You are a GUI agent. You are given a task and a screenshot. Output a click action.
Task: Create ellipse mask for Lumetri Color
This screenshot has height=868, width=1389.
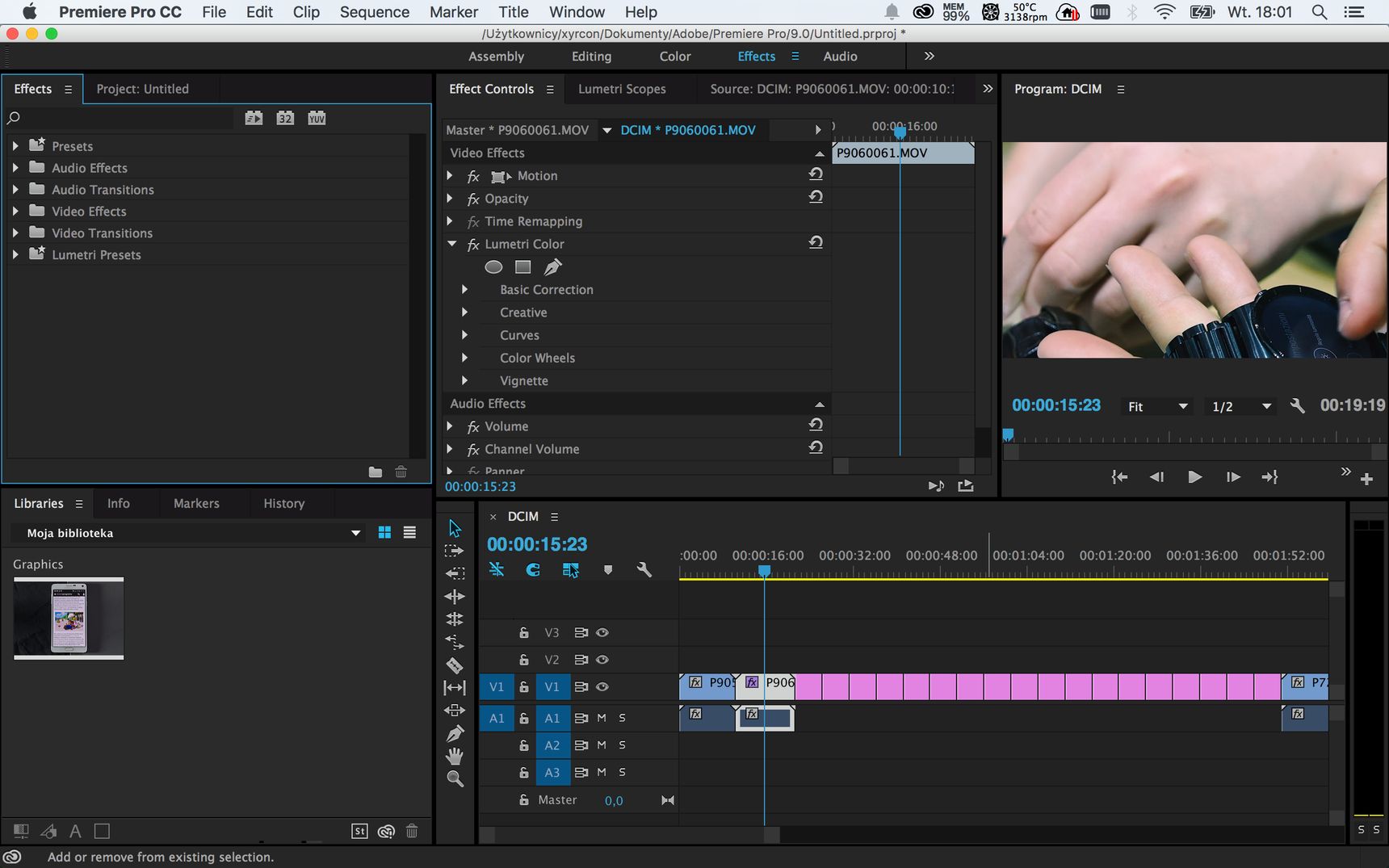[493, 267]
